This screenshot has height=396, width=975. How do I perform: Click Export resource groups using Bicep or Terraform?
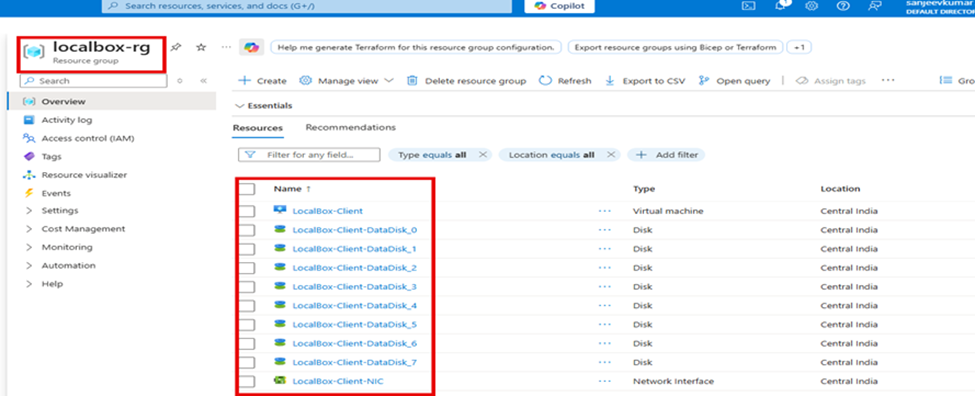pos(676,47)
